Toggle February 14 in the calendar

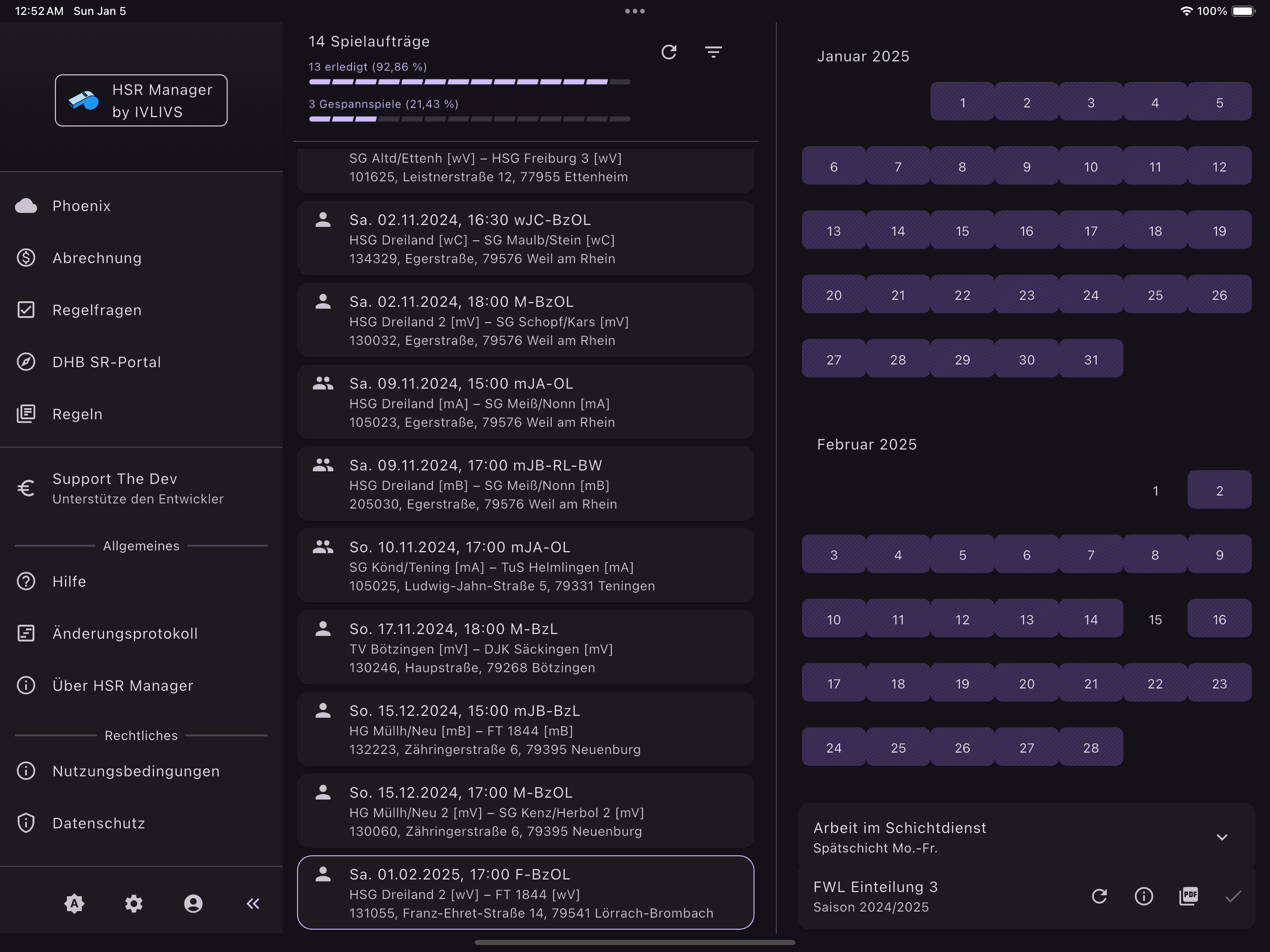pyautogui.click(x=1091, y=618)
